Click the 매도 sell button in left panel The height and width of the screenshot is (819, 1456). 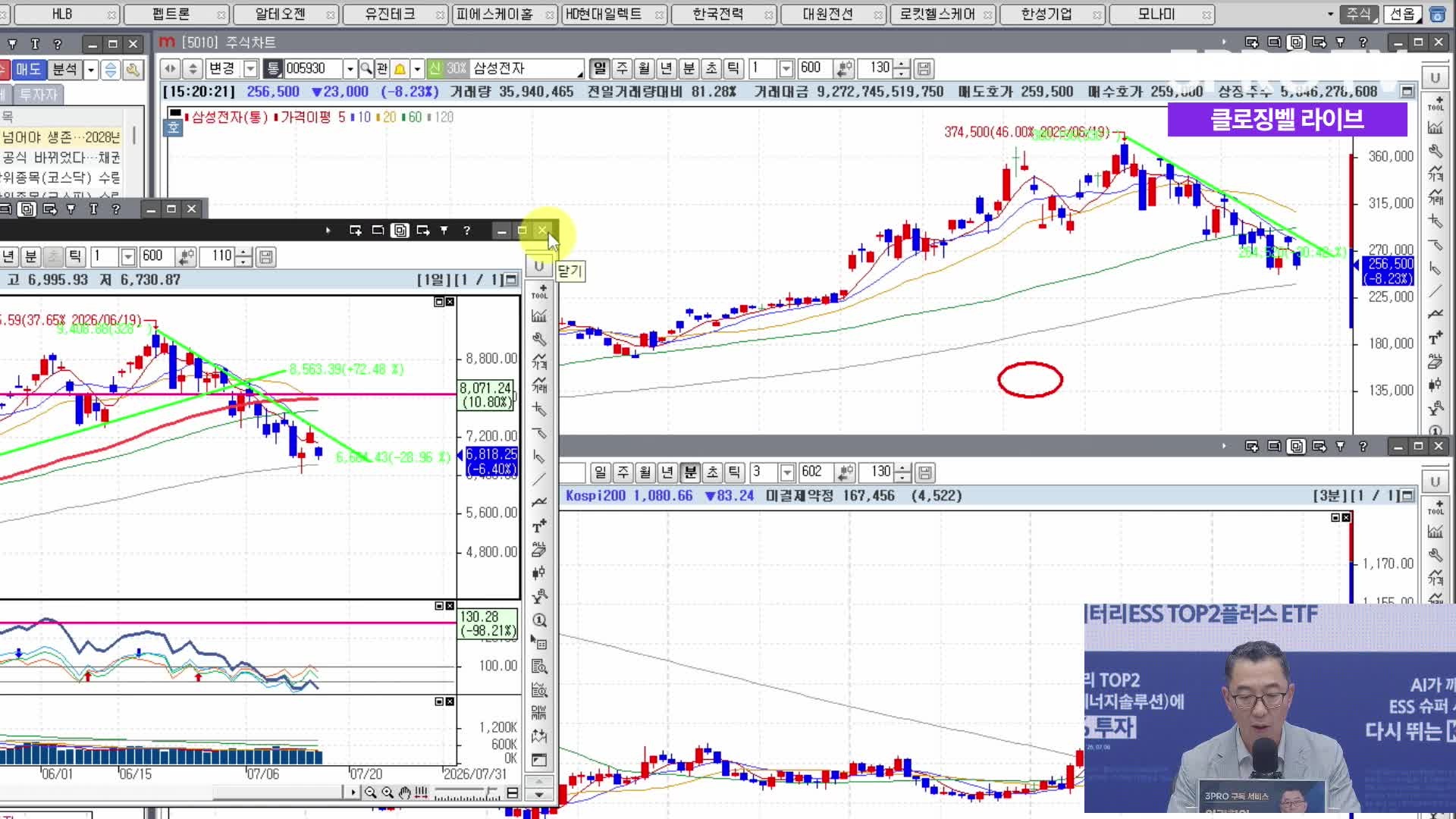pyautogui.click(x=28, y=70)
